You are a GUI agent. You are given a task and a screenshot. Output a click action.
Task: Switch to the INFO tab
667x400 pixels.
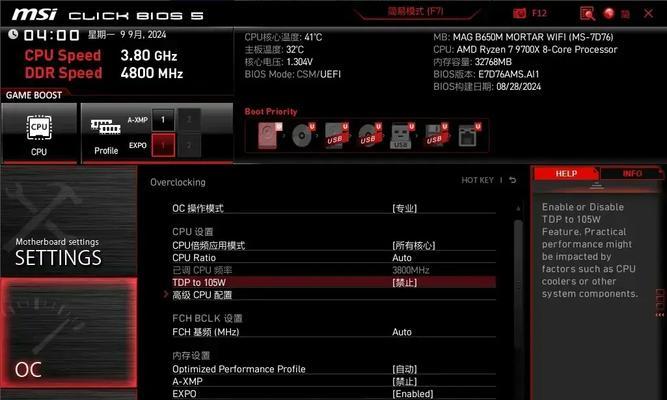(x=632, y=174)
